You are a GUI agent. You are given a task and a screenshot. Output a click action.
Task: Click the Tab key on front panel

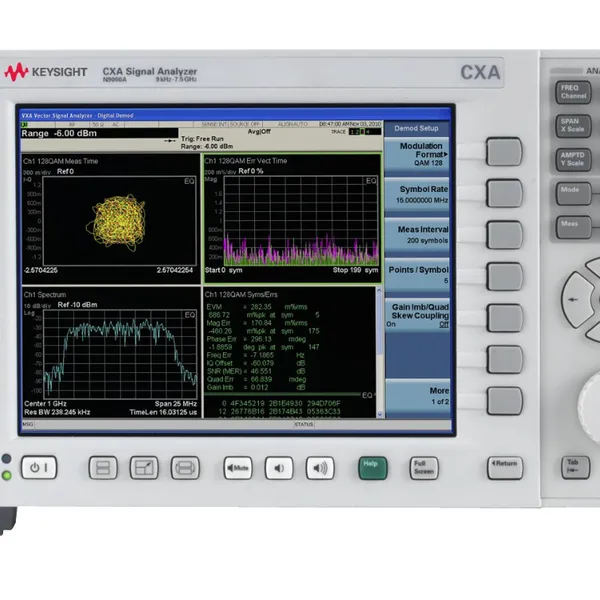[576, 467]
